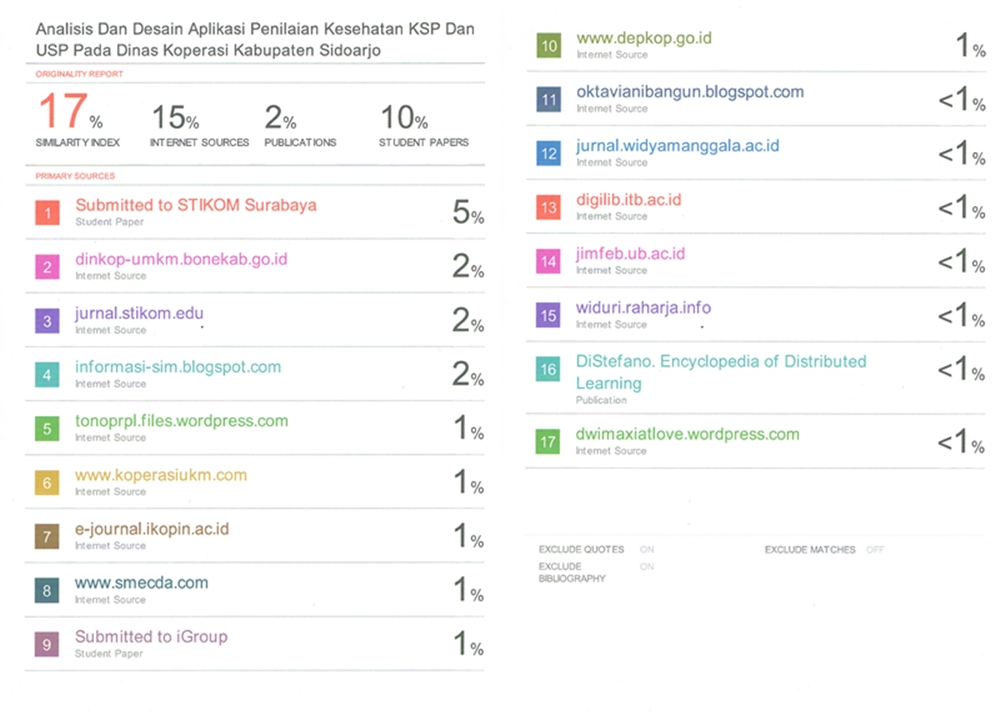1000x714 pixels.
Task: Click the teal source number 4 badge
Action: [x=46, y=374]
